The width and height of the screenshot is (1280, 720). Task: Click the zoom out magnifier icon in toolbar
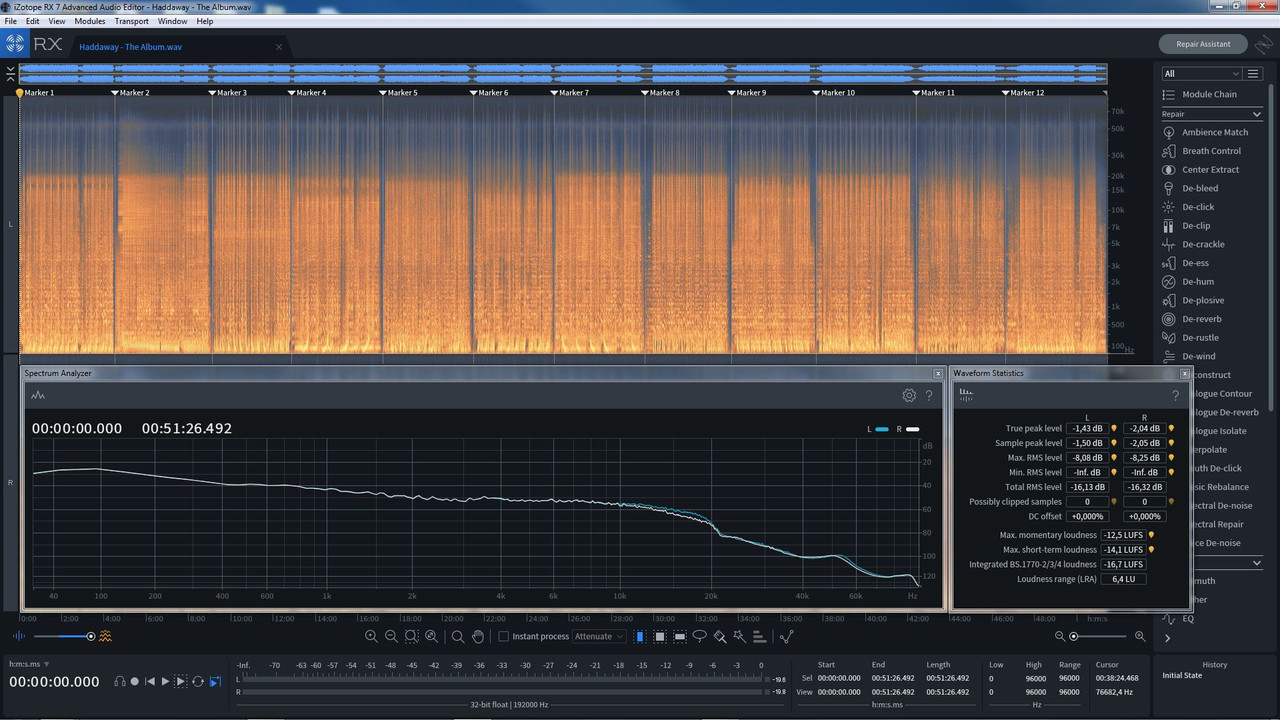pyautogui.click(x=391, y=636)
